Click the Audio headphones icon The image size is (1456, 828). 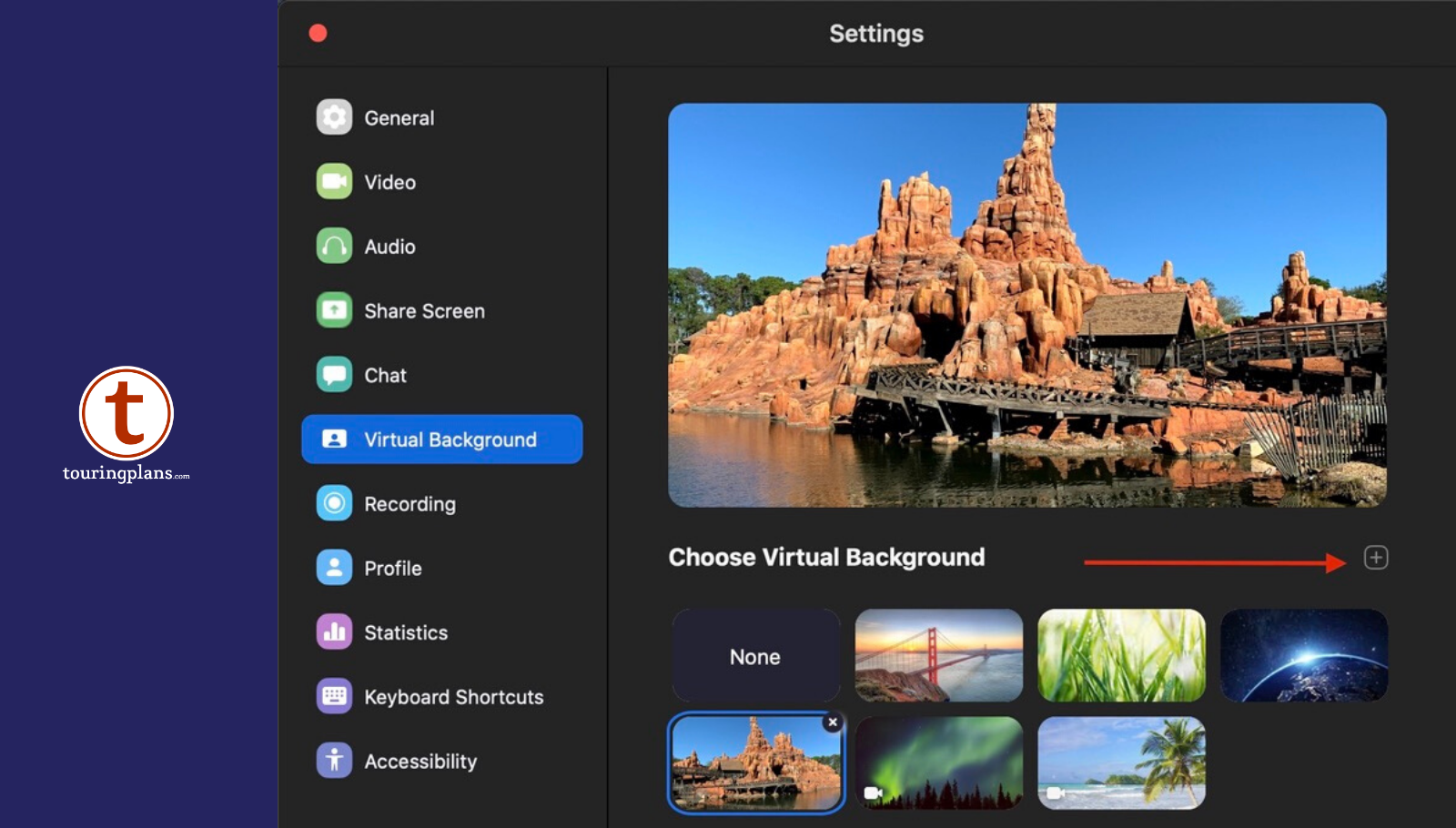pyautogui.click(x=334, y=246)
